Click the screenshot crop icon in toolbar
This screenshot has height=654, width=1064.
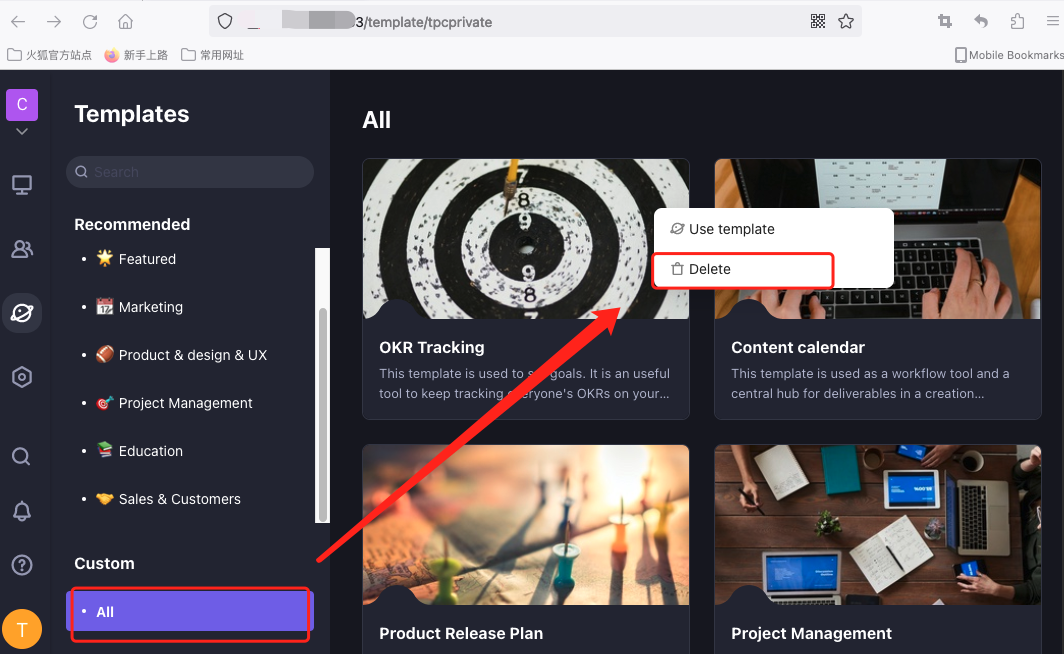pyautogui.click(x=945, y=21)
